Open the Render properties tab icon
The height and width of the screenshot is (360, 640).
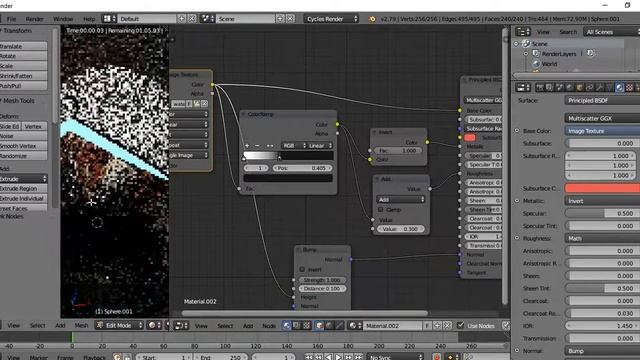tap(540, 87)
